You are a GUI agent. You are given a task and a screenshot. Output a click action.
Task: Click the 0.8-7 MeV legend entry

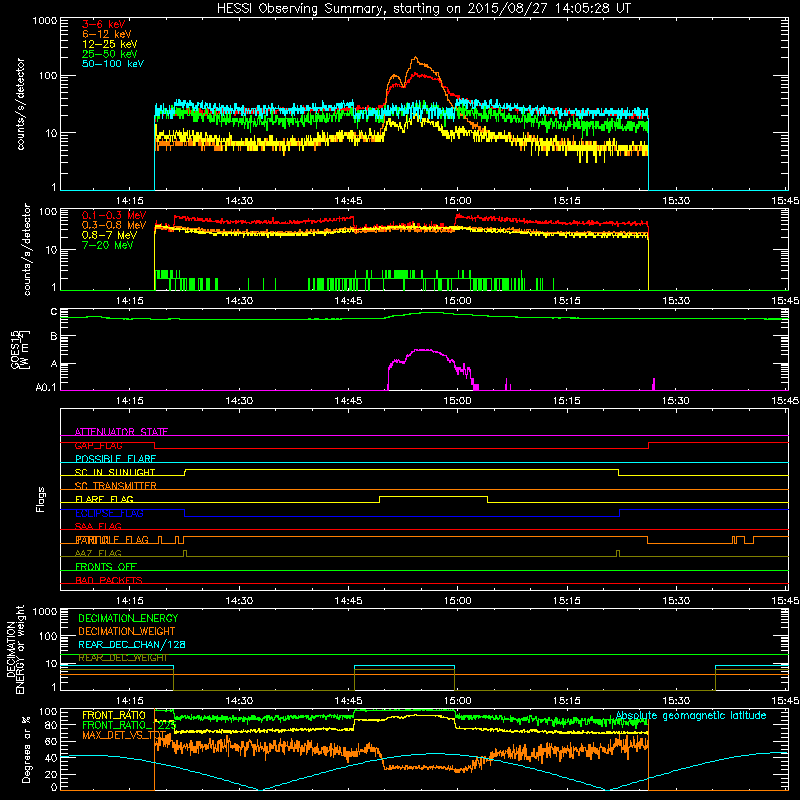click(109, 235)
